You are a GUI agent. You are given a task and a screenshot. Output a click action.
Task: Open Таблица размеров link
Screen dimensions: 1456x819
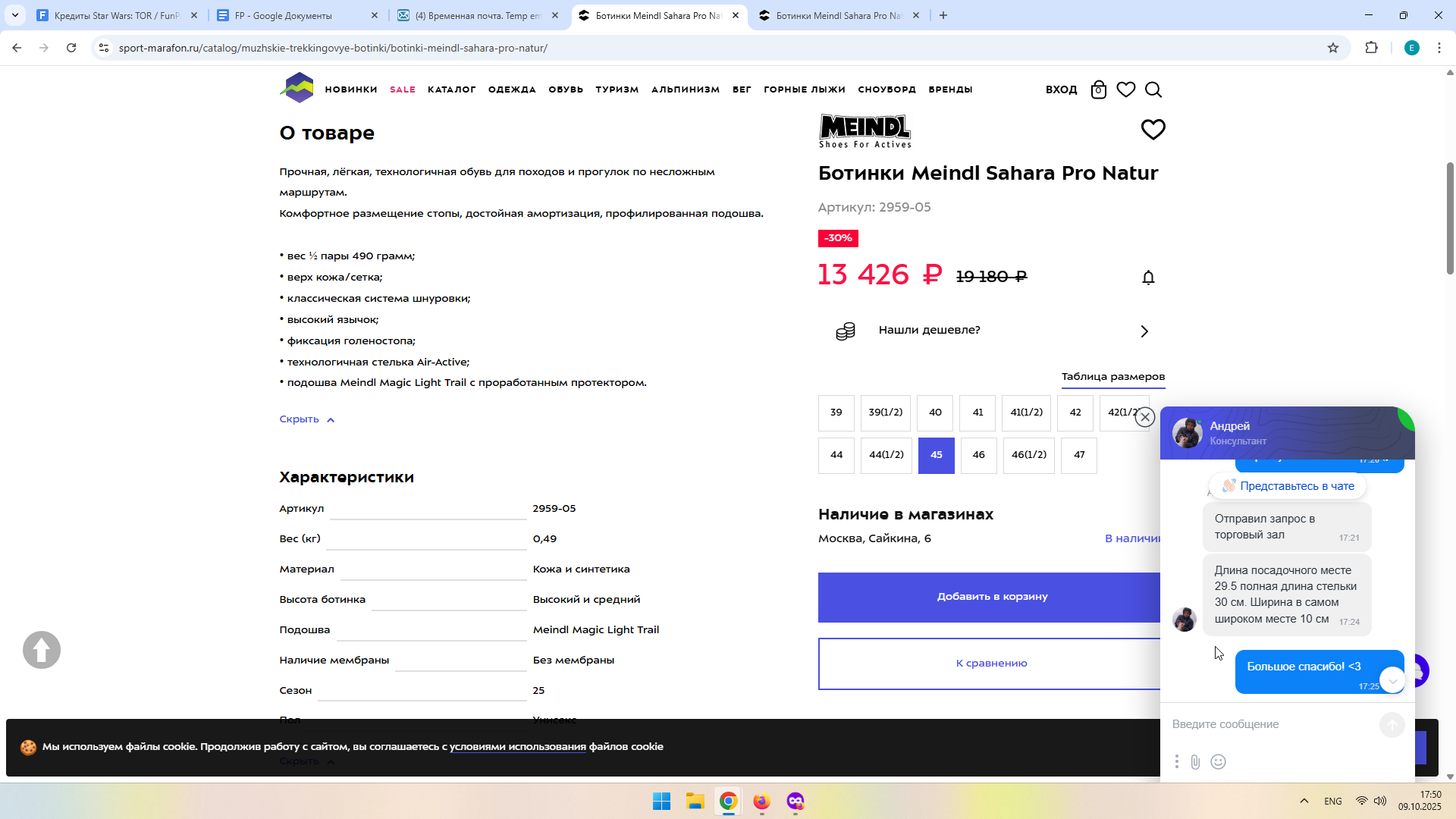click(1112, 377)
